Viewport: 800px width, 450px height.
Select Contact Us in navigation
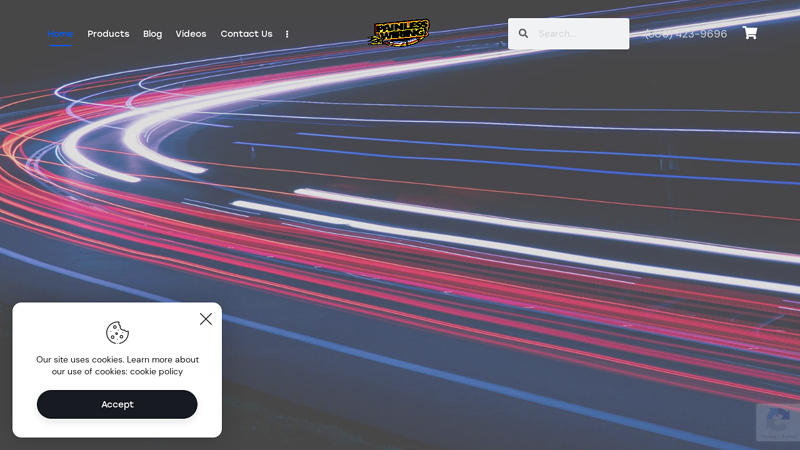tap(246, 34)
